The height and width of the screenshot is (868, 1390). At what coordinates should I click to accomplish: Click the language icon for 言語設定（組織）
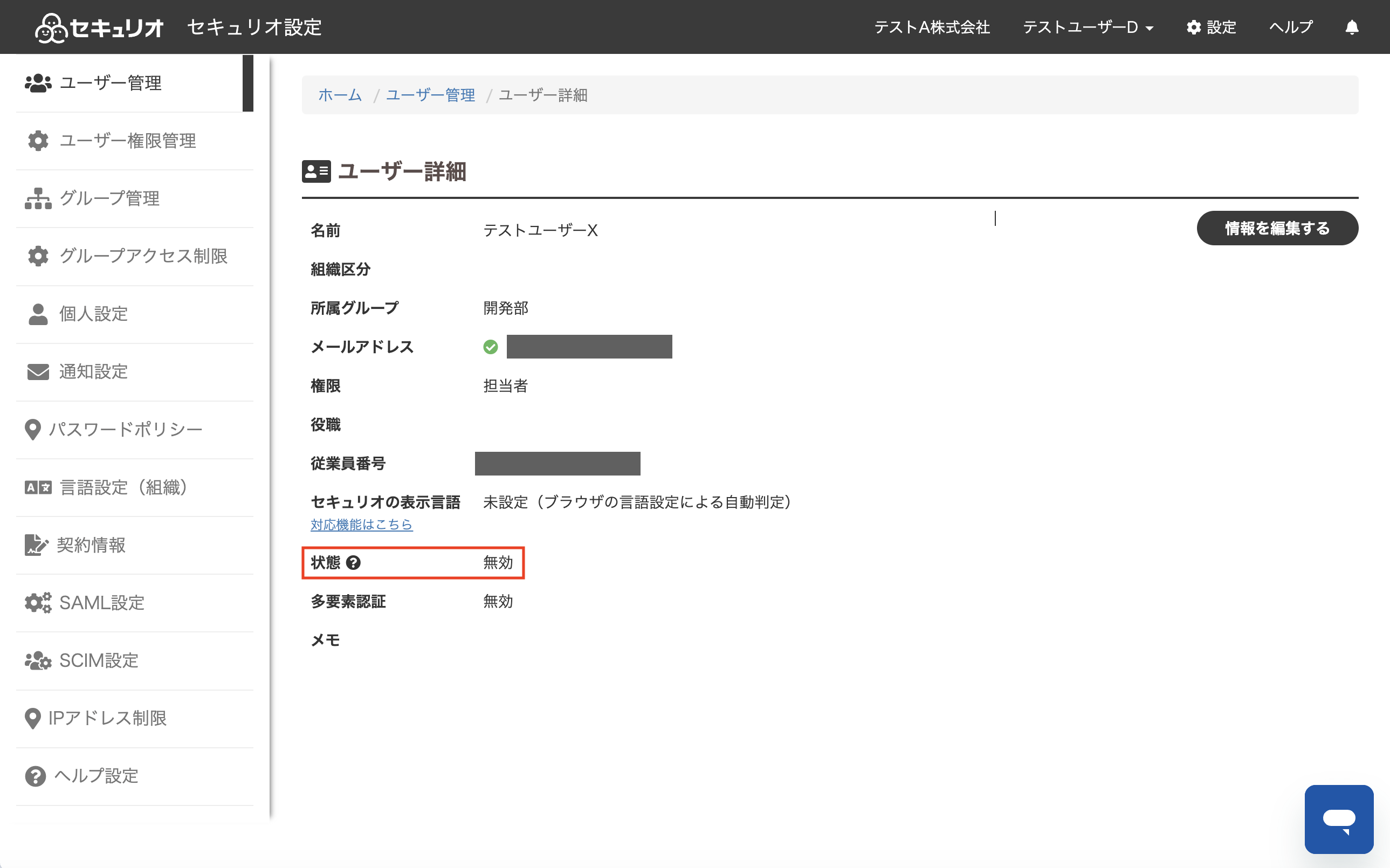tap(38, 487)
